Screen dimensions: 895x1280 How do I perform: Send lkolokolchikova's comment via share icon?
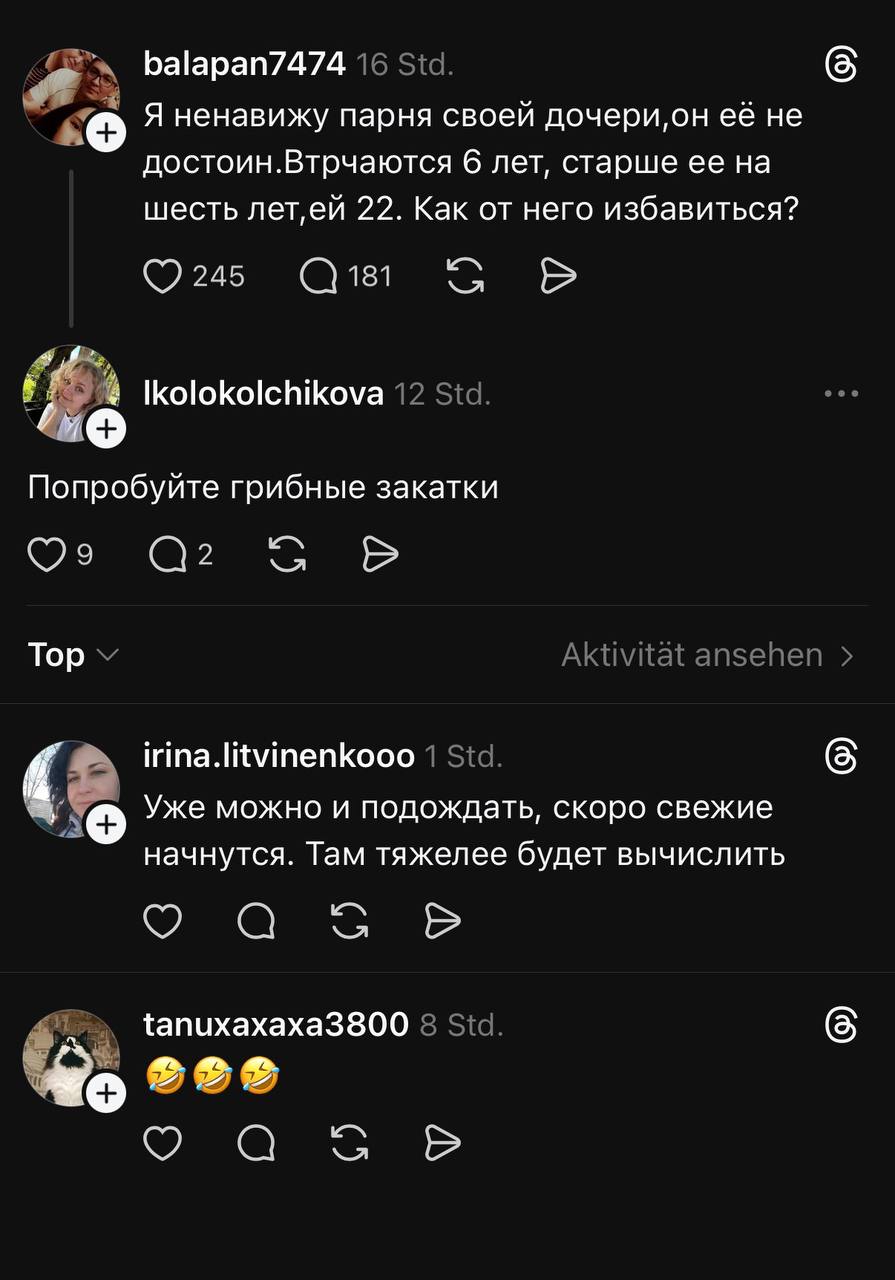380,554
